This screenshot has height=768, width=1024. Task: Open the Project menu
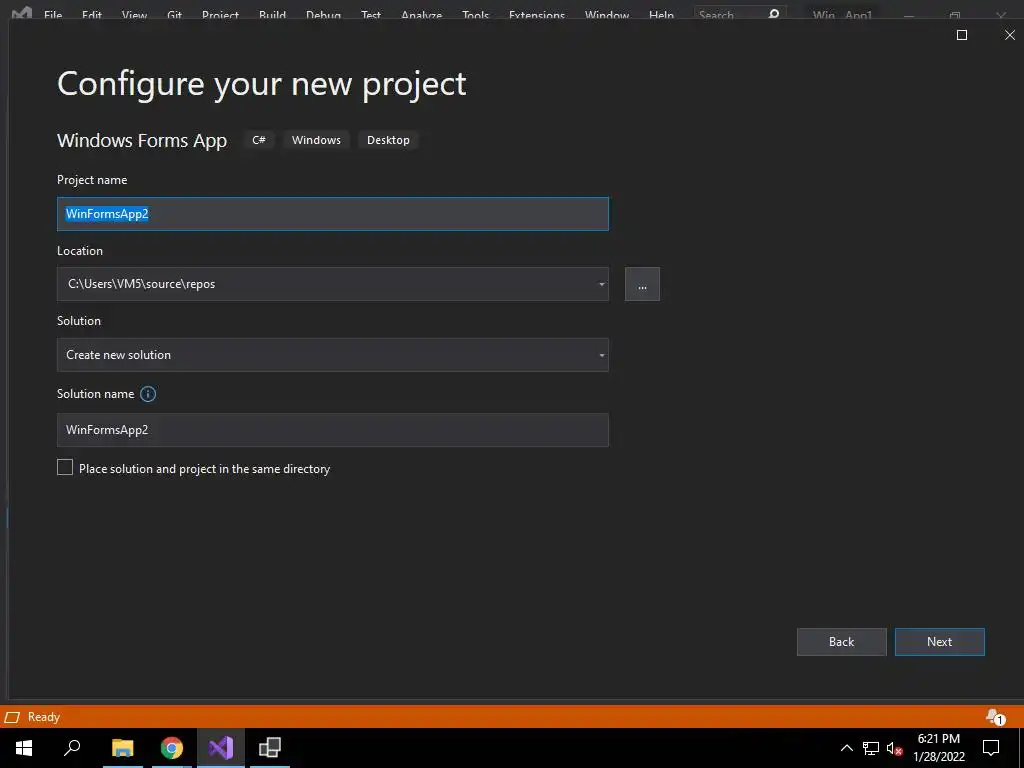[x=220, y=14]
